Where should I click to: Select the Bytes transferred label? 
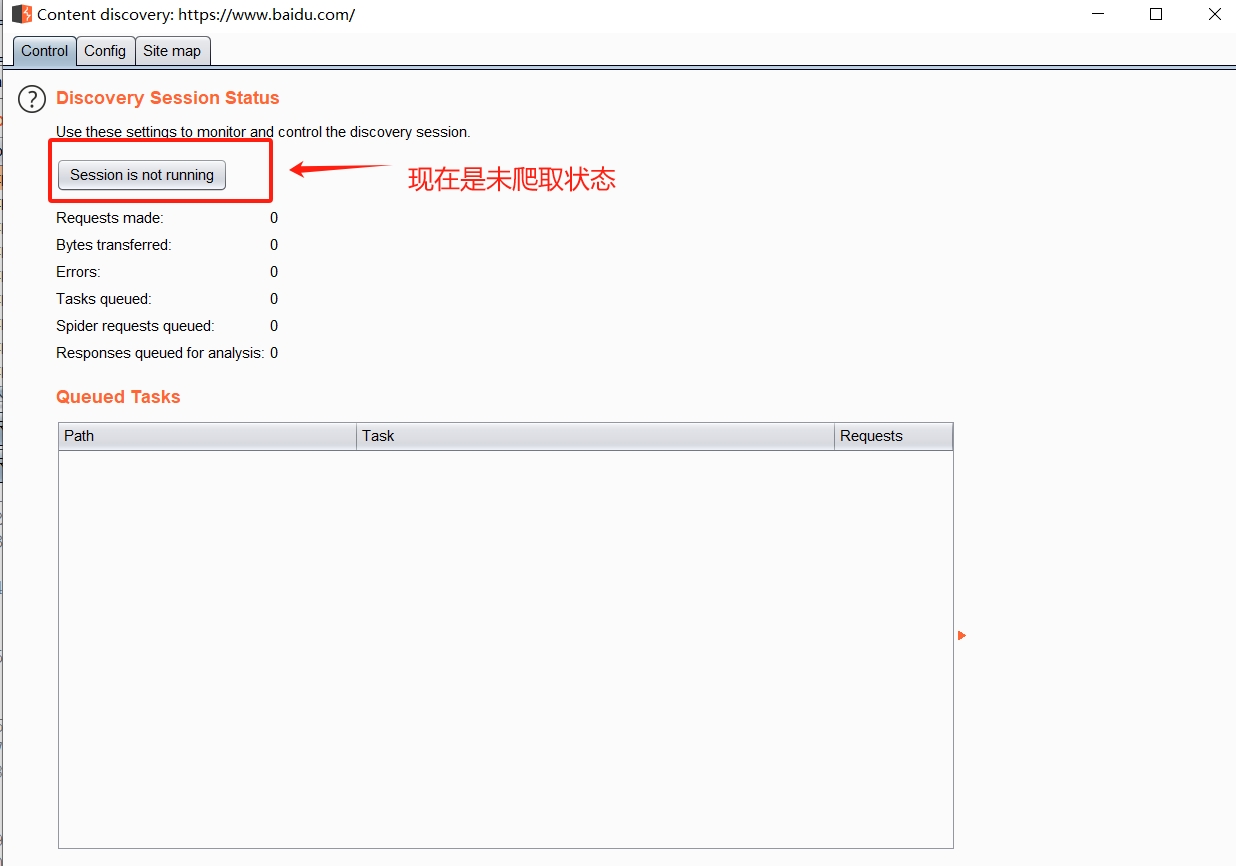[x=114, y=245]
